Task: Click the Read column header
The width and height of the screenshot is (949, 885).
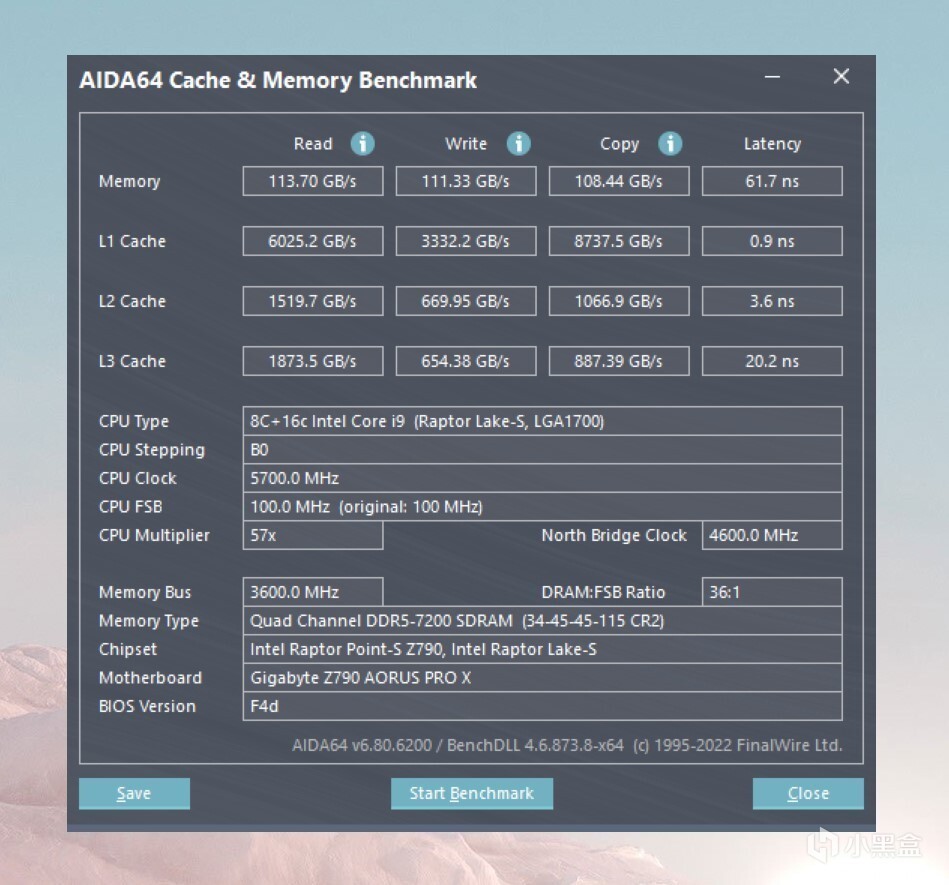Action: pos(313,144)
